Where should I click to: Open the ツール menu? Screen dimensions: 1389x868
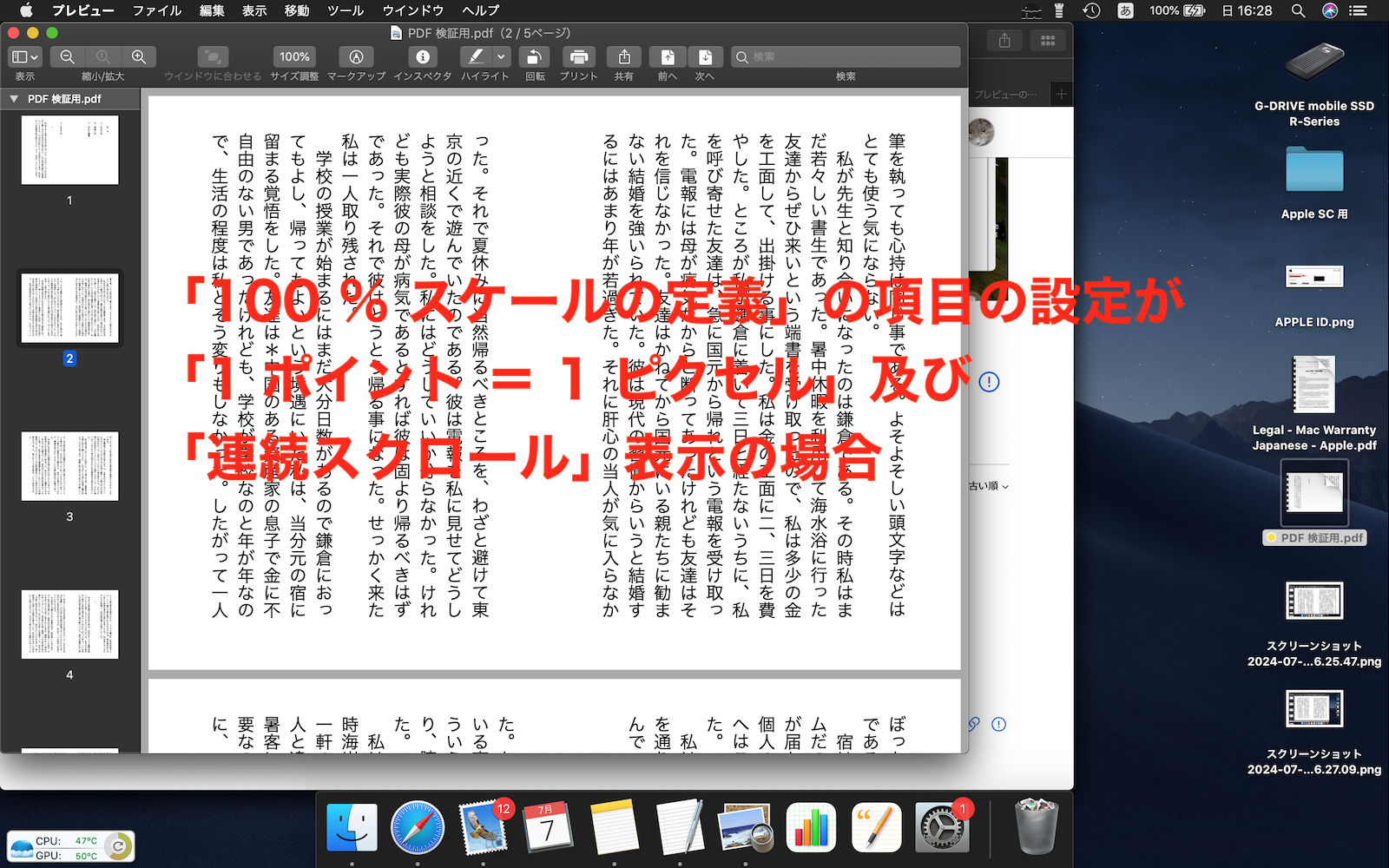pyautogui.click(x=346, y=10)
